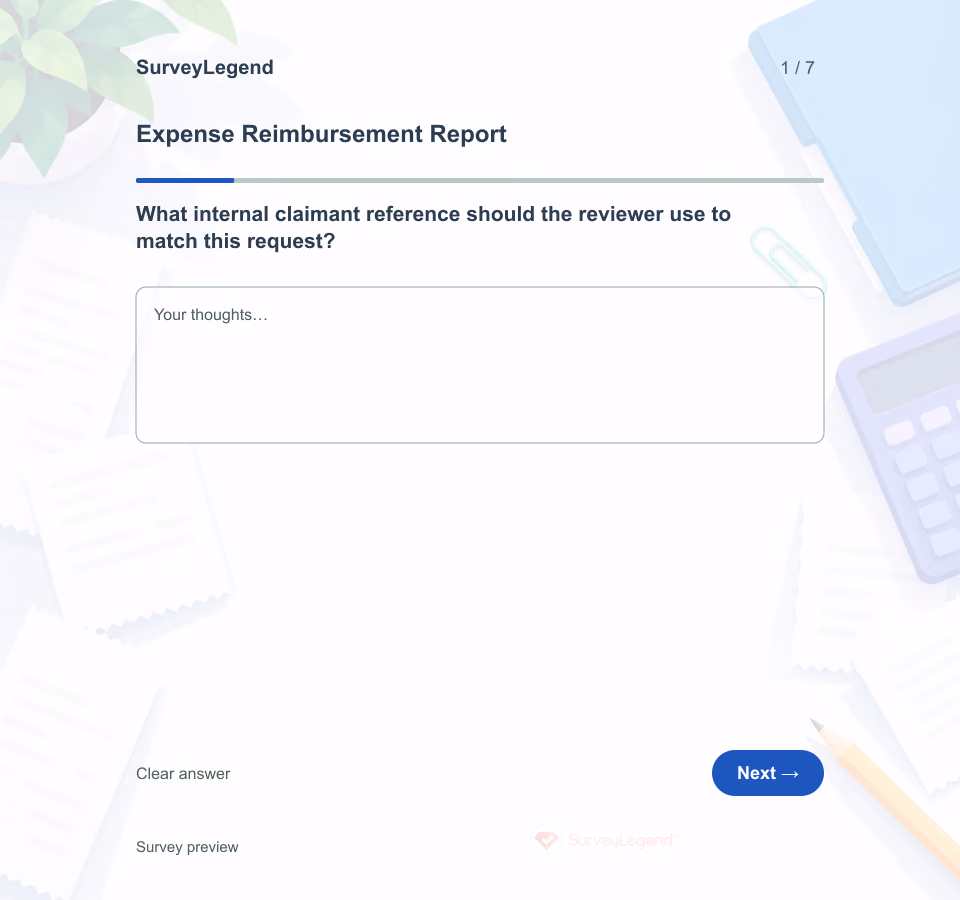The height and width of the screenshot is (900, 960).
Task: Click the Expense Reimbursement Report heading
Action: coord(321,133)
